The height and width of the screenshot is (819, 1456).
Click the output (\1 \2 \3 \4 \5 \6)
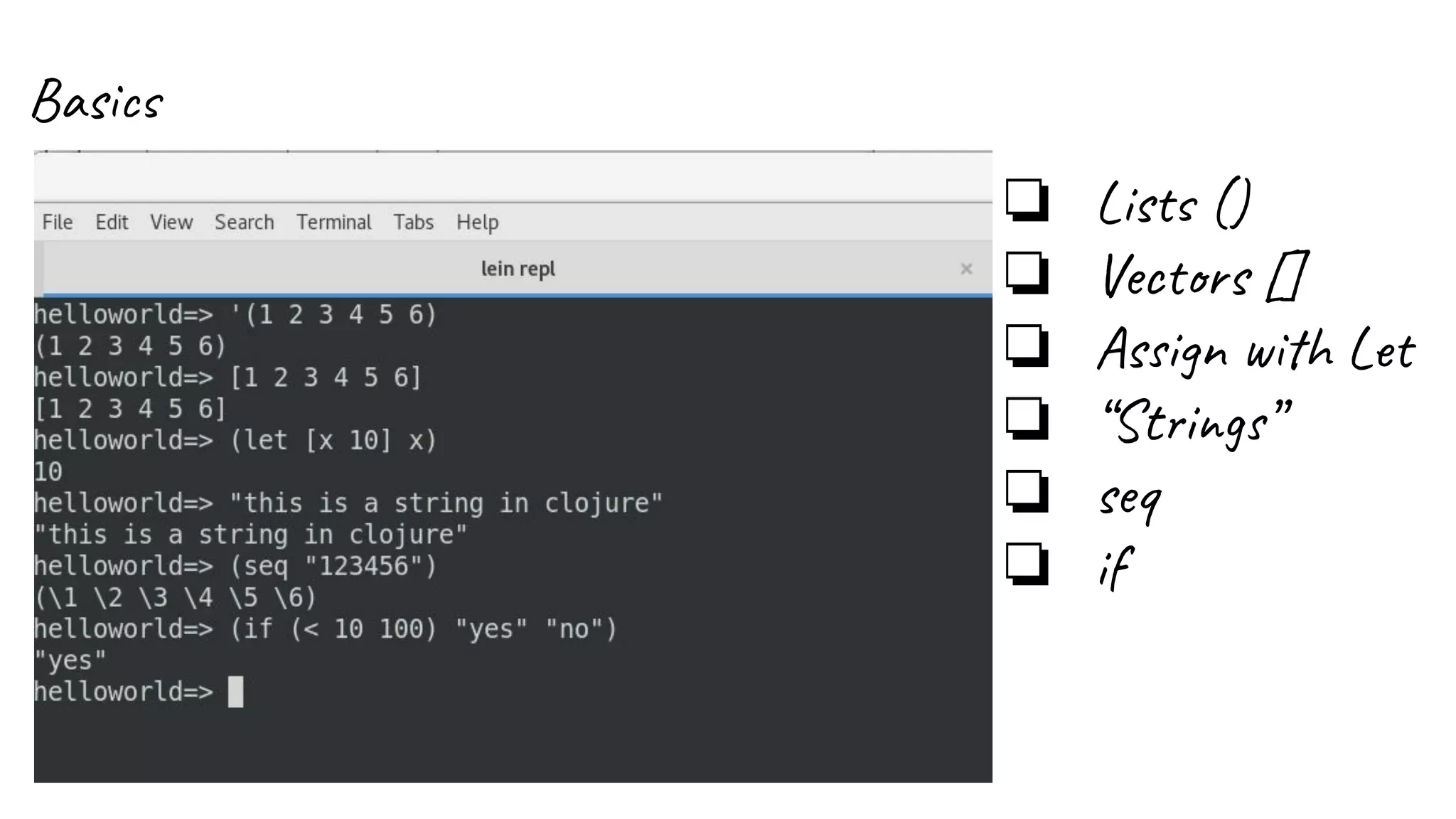pyautogui.click(x=175, y=597)
